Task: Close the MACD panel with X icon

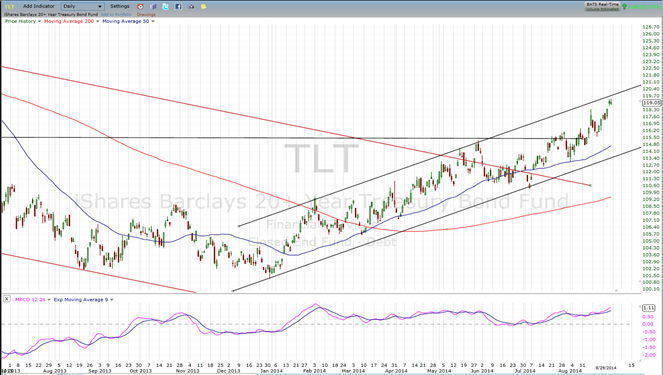Action: pyautogui.click(x=7, y=299)
